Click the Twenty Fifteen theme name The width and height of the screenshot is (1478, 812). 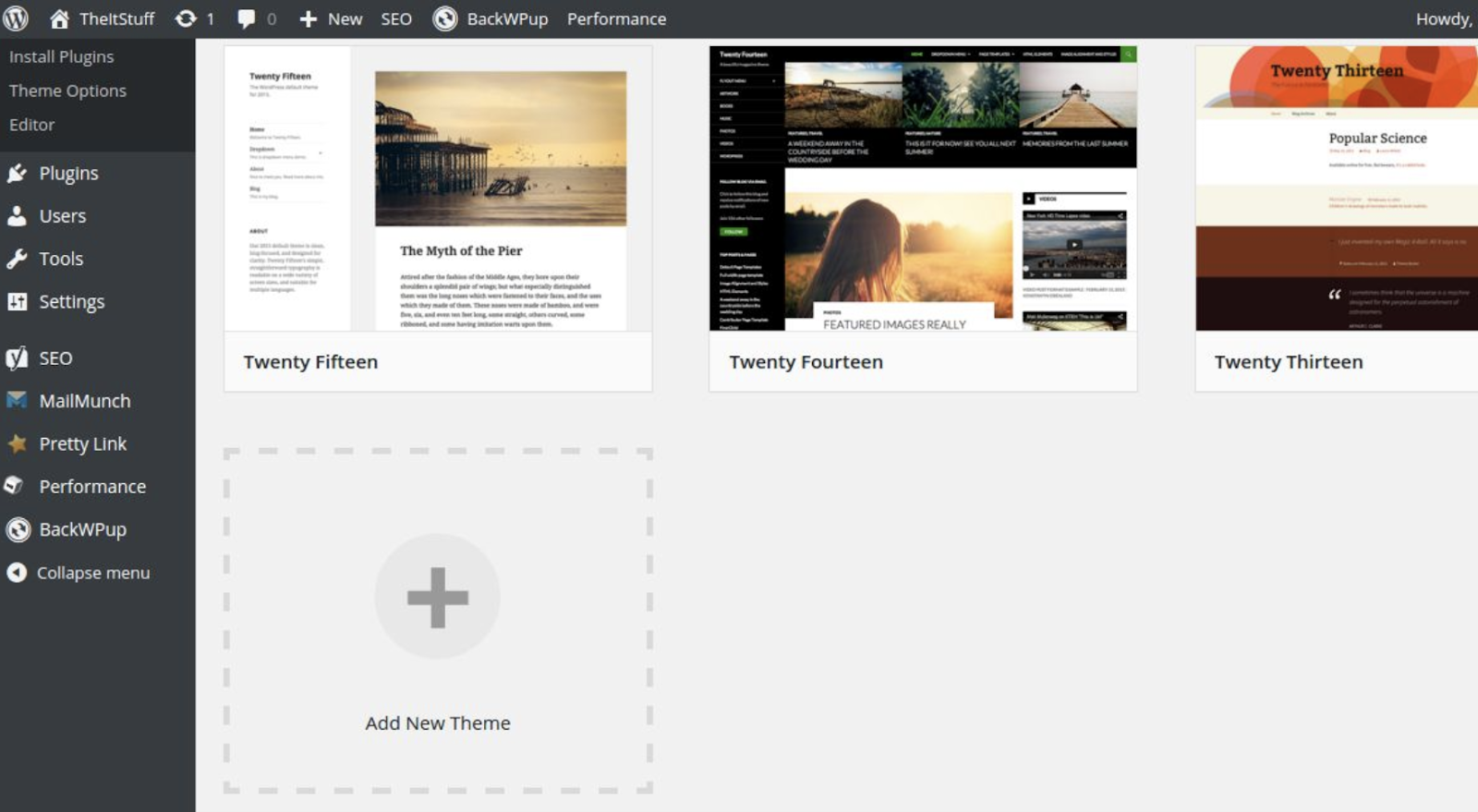click(310, 362)
